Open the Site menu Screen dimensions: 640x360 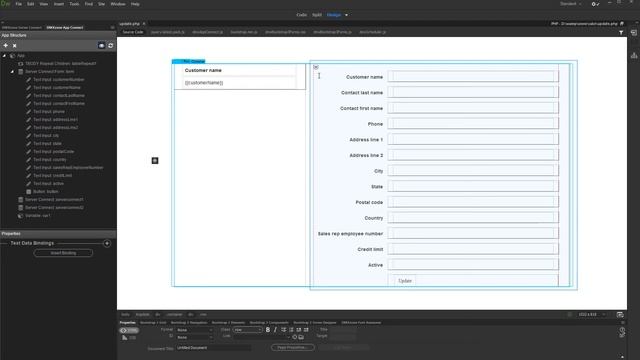click(x=102, y=4)
